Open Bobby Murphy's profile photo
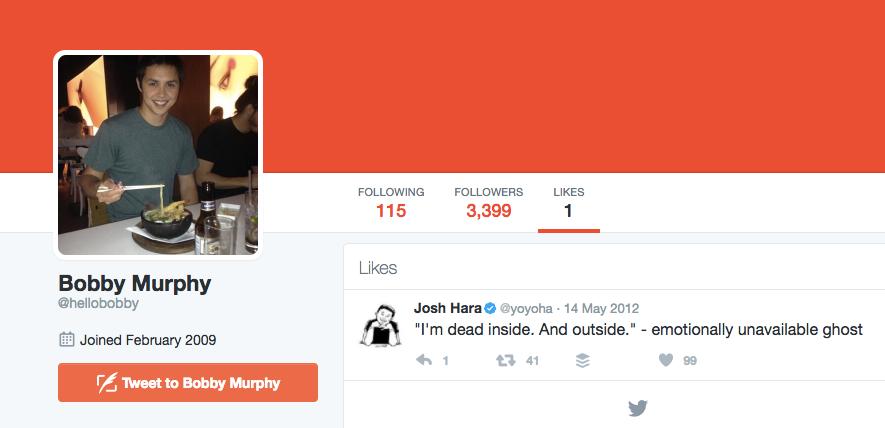 (x=158, y=155)
